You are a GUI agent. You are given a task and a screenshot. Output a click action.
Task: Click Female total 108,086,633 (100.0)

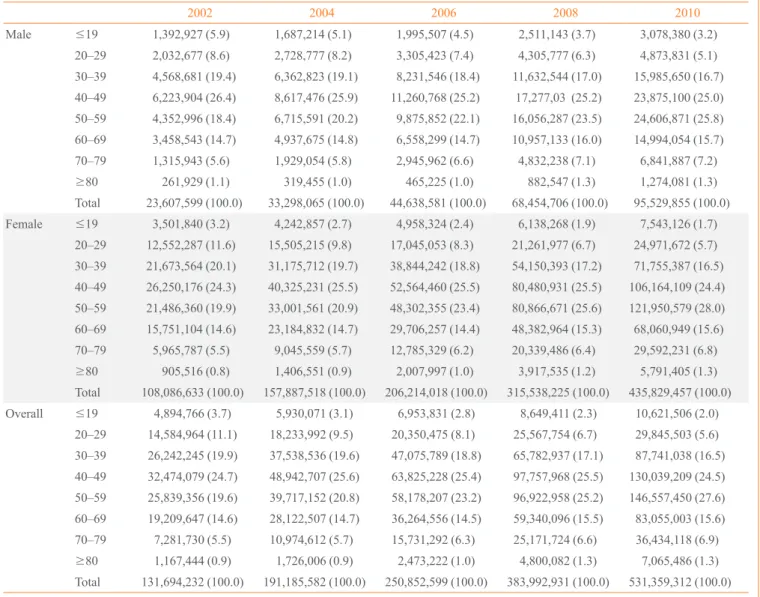pyautogui.click(x=192, y=393)
